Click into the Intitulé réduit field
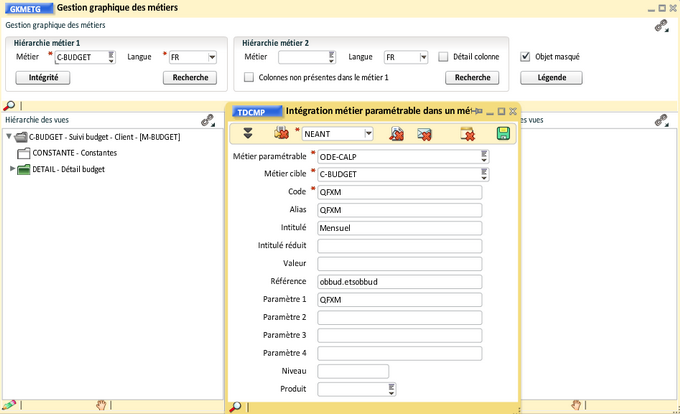 399,246
